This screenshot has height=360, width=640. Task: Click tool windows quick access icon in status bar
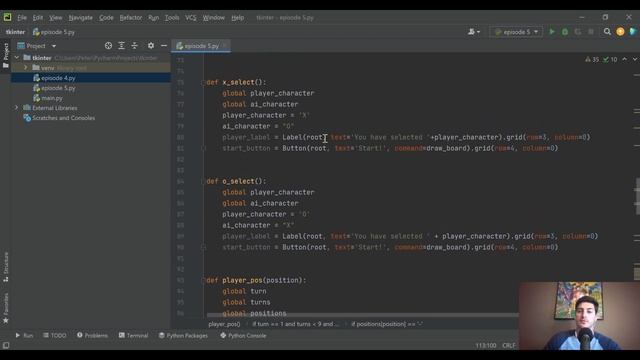6,345
